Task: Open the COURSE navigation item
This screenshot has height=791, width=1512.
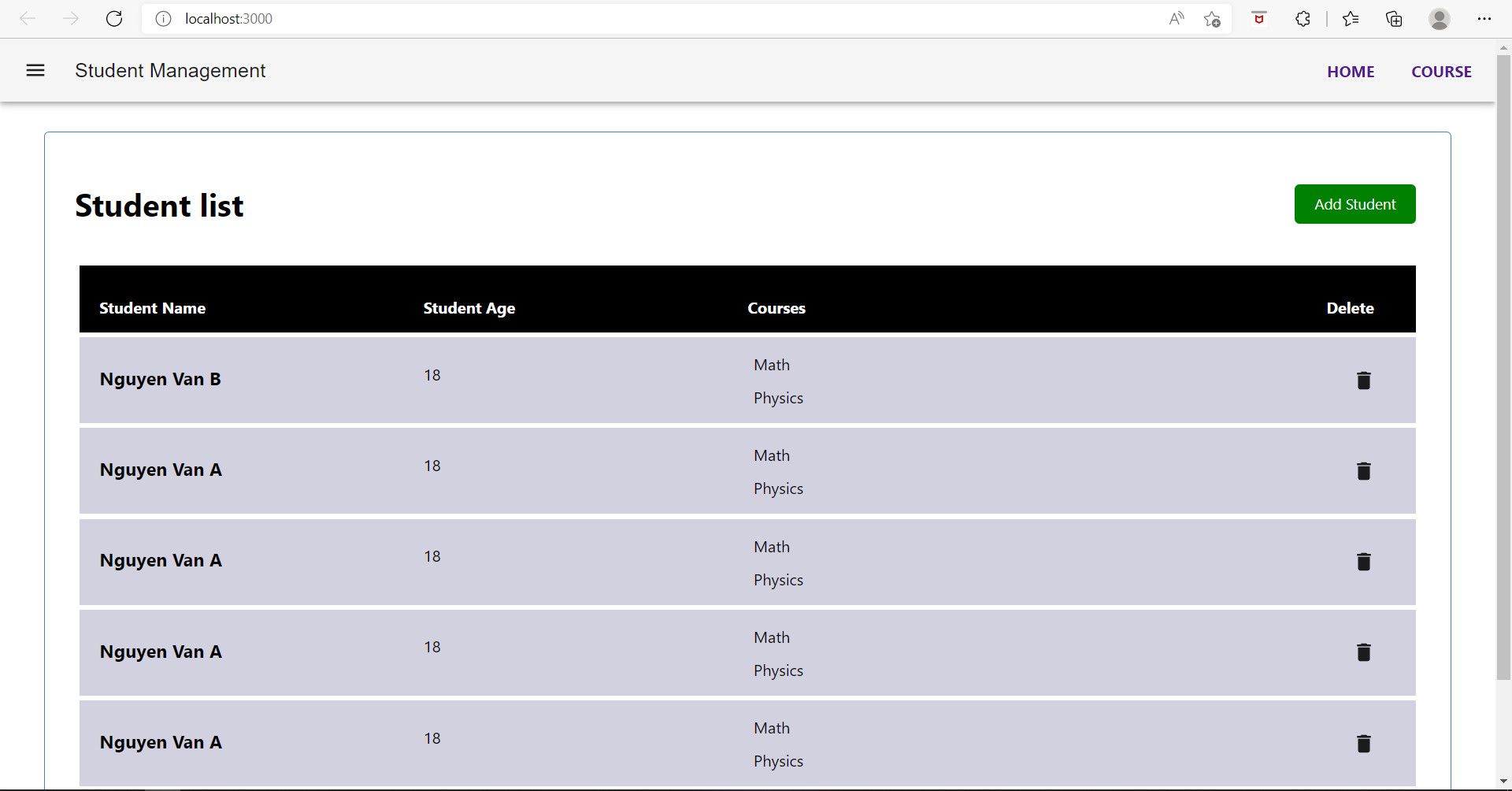Action: click(x=1442, y=71)
